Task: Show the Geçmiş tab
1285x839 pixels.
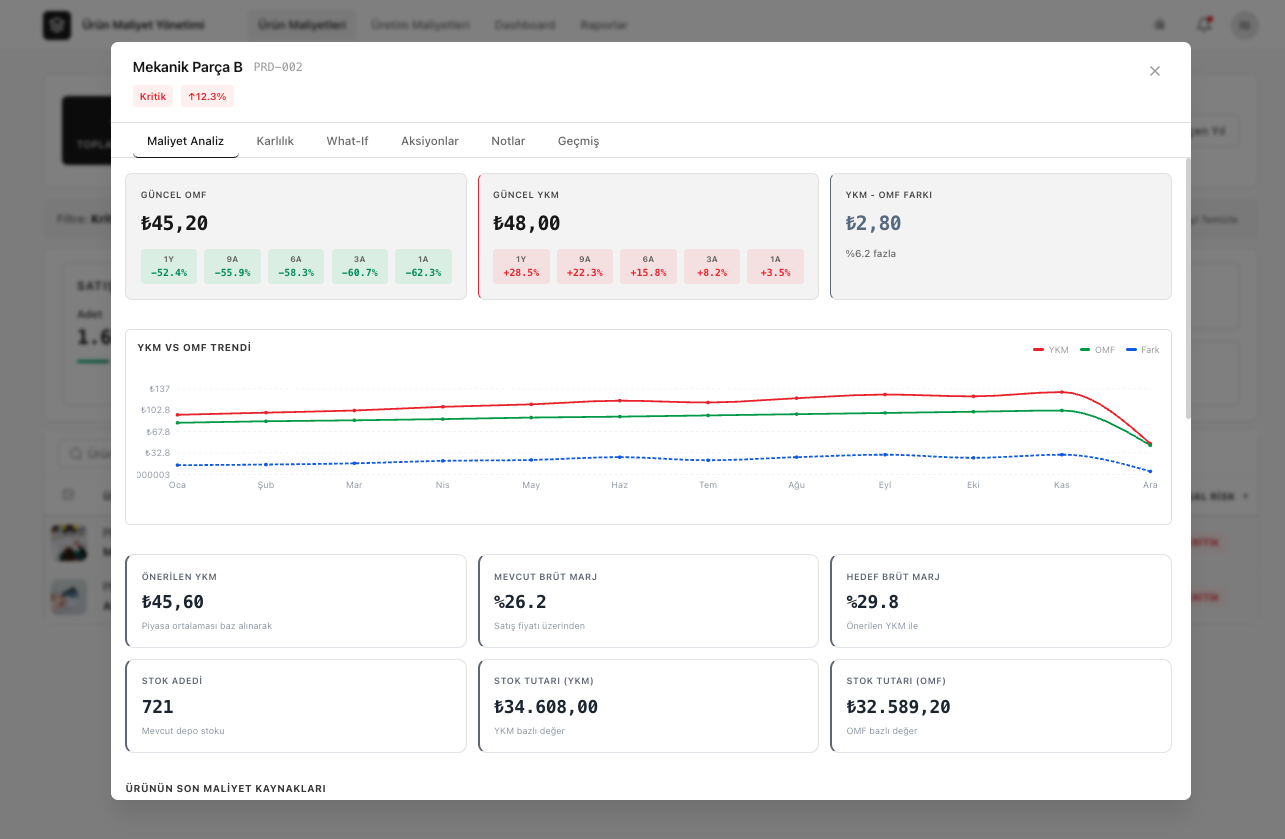Action: click(578, 141)
